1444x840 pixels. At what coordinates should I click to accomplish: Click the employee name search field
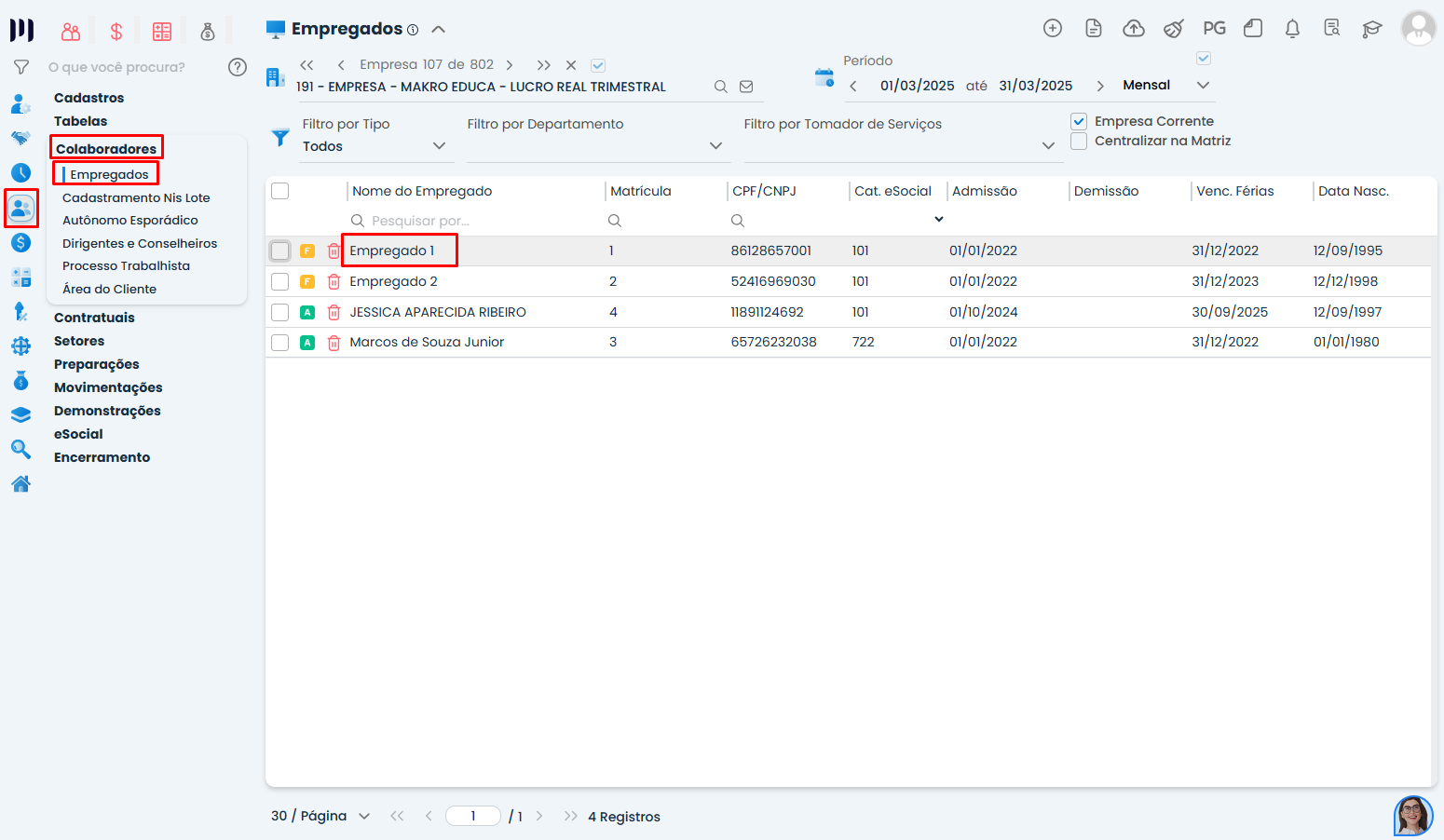pos(475,221)
